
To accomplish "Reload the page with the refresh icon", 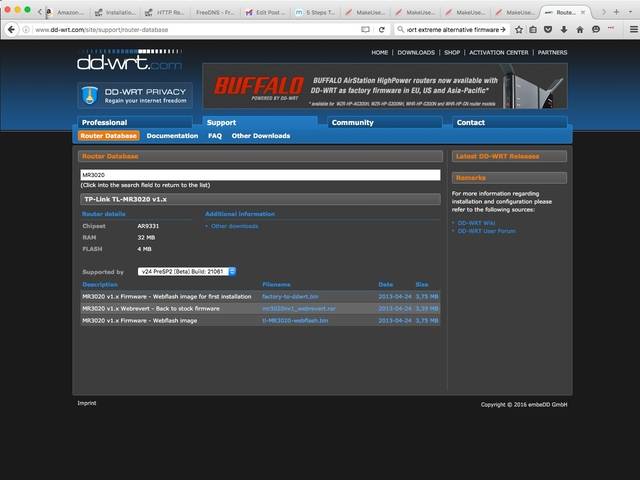I will click(382, 29).
